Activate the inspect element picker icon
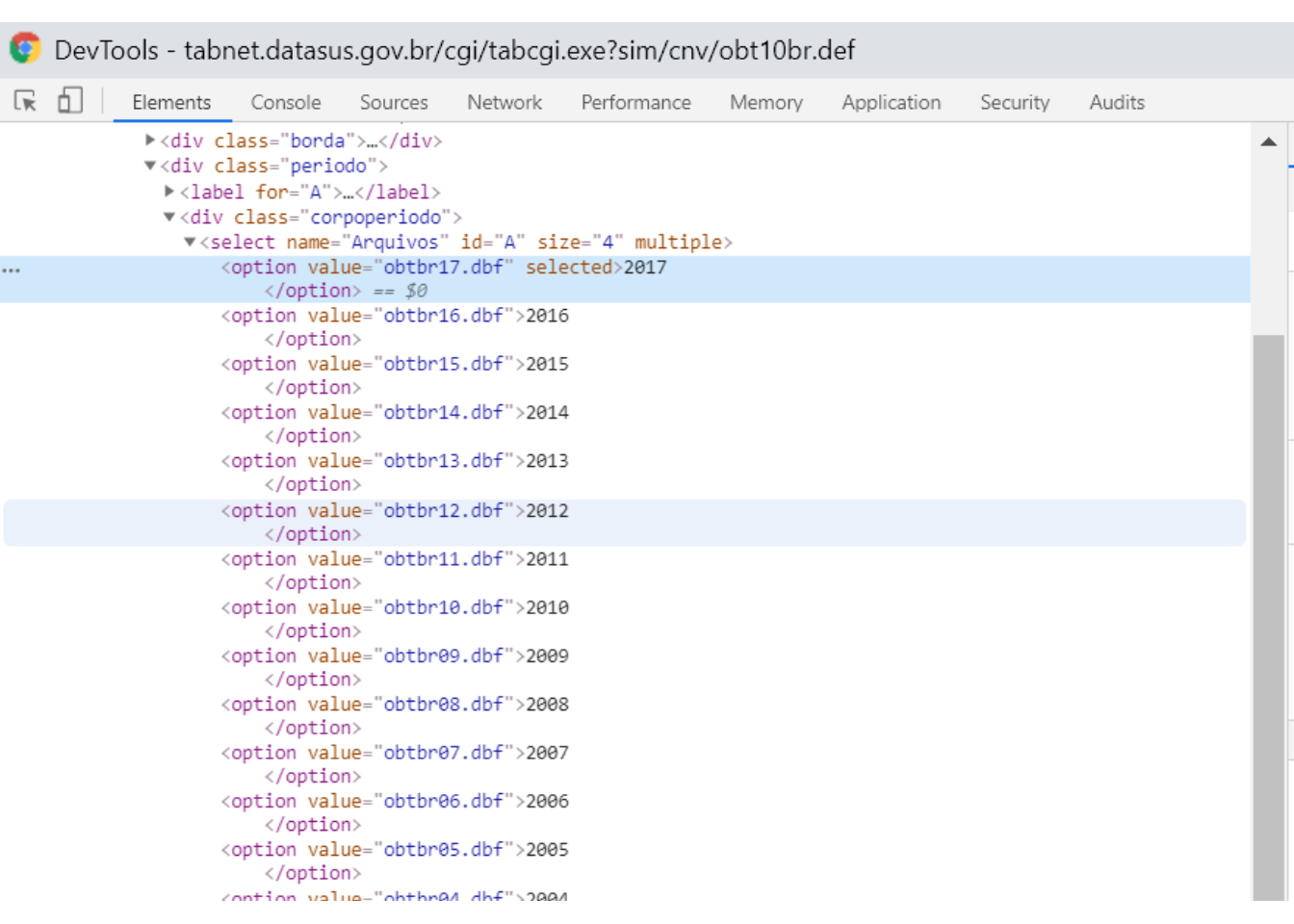This screenshot has width=1294, height=924. point(26,101)
